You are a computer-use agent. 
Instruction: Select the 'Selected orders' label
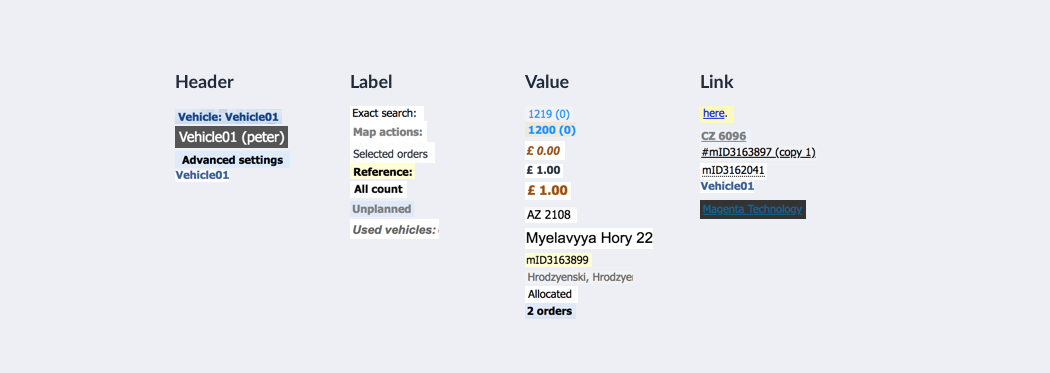point(390,154)
